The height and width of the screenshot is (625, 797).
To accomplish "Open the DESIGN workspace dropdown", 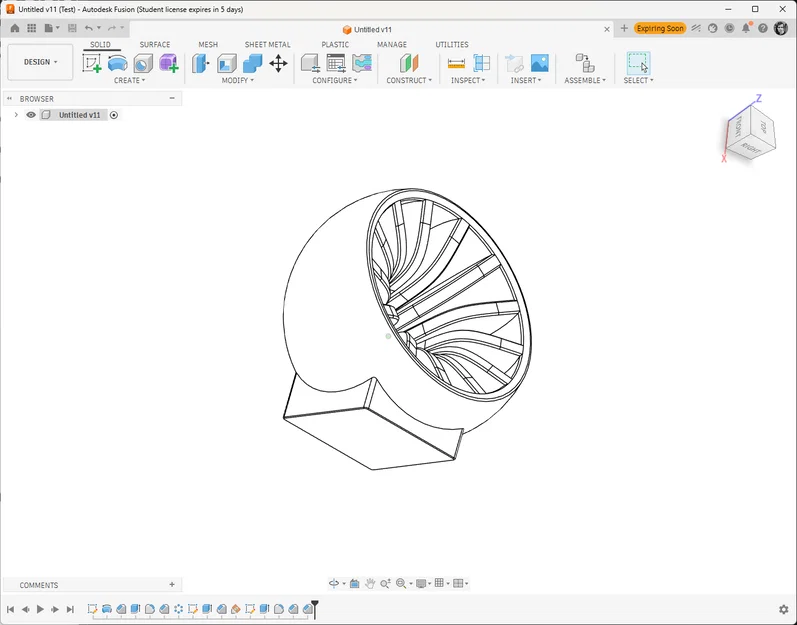I will [x=40, y=62].
